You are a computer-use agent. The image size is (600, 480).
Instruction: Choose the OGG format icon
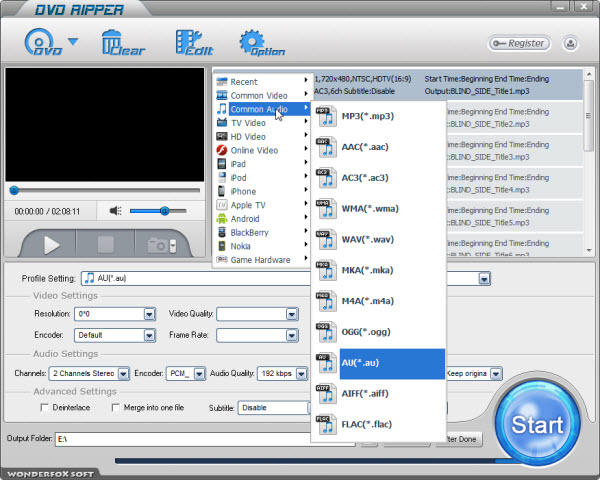pos(326,332)
